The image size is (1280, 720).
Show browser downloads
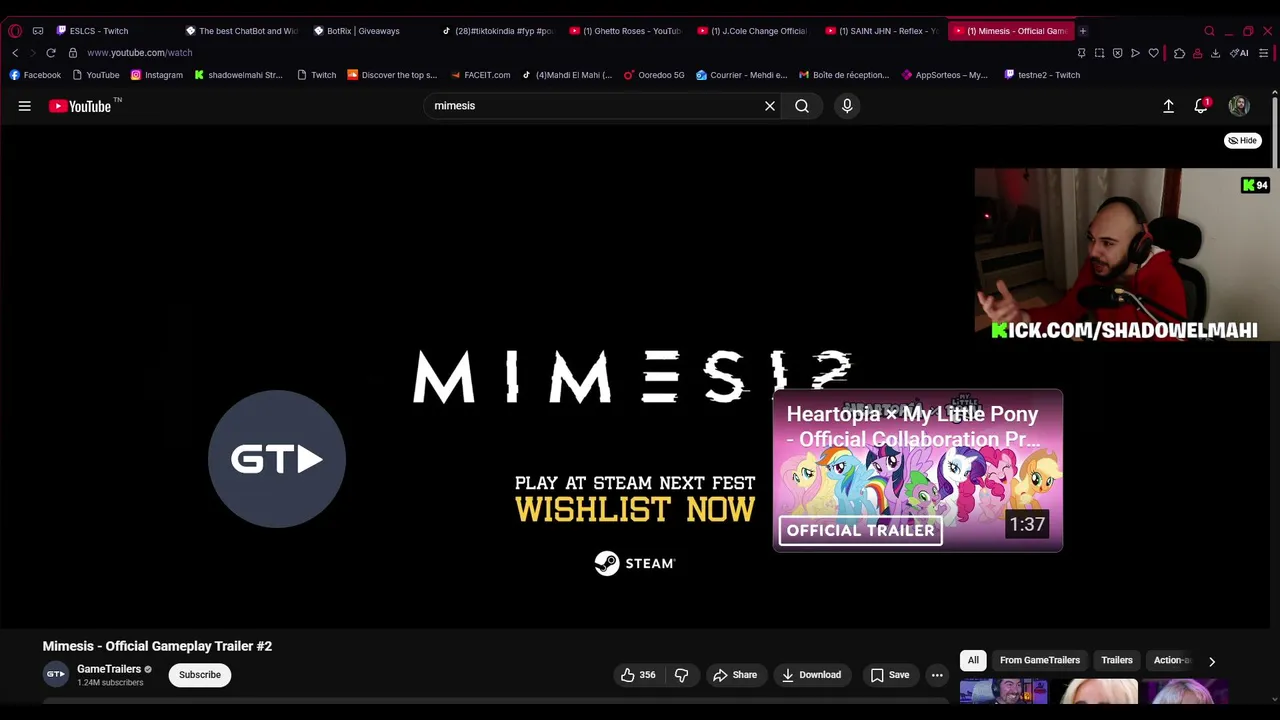coord(1215,53)
